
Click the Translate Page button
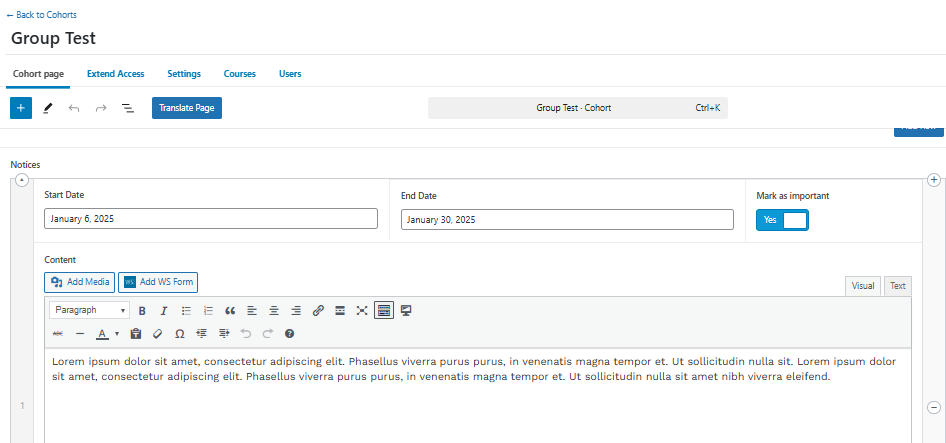pyautogui.click(x=187, y=108)
